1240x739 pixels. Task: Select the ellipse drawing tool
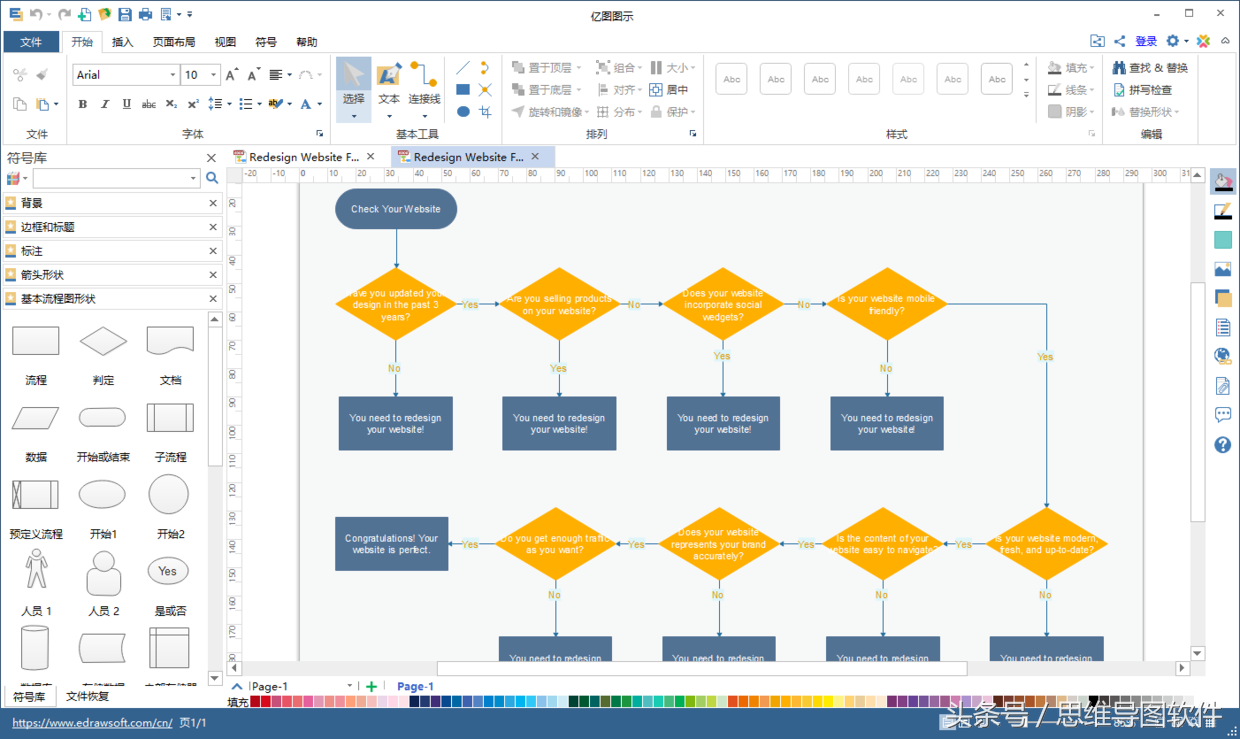coord(463,111)
